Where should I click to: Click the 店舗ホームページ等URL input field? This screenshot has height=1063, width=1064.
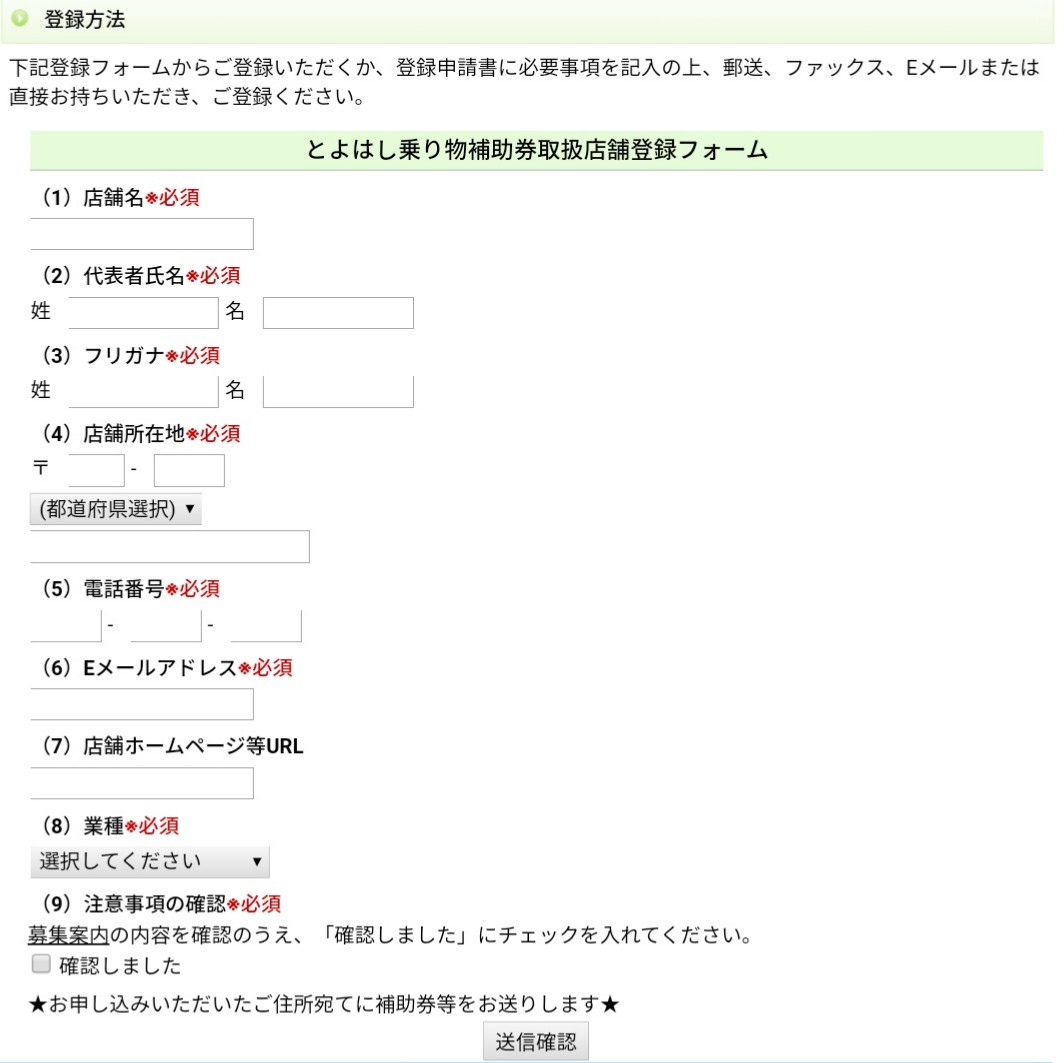coord(142,783)
